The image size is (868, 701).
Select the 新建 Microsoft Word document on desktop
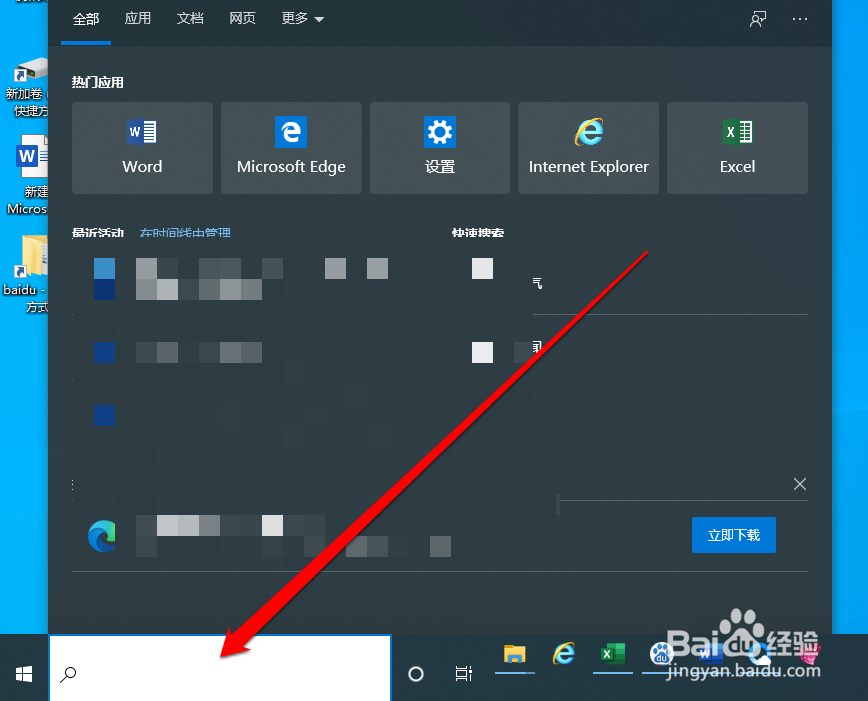click(x=28, y=174)
